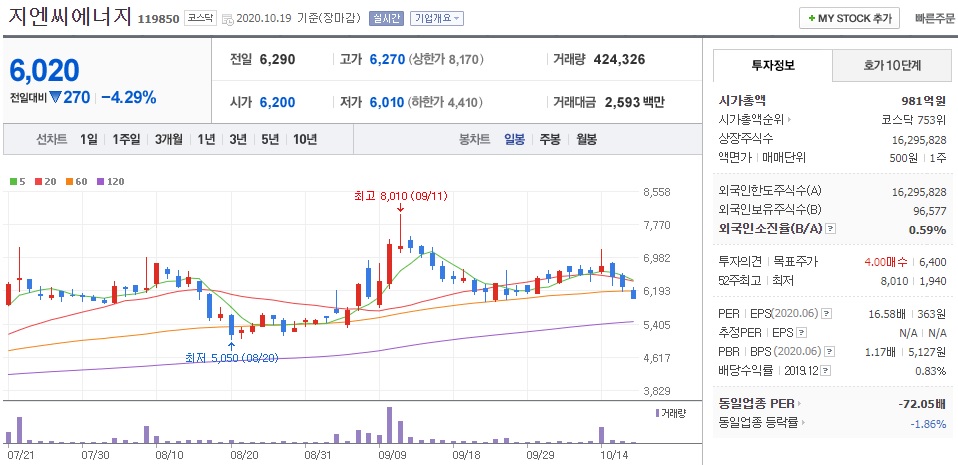Click the 최고 8,010 (09/11) chart annotation

[401, 197]
